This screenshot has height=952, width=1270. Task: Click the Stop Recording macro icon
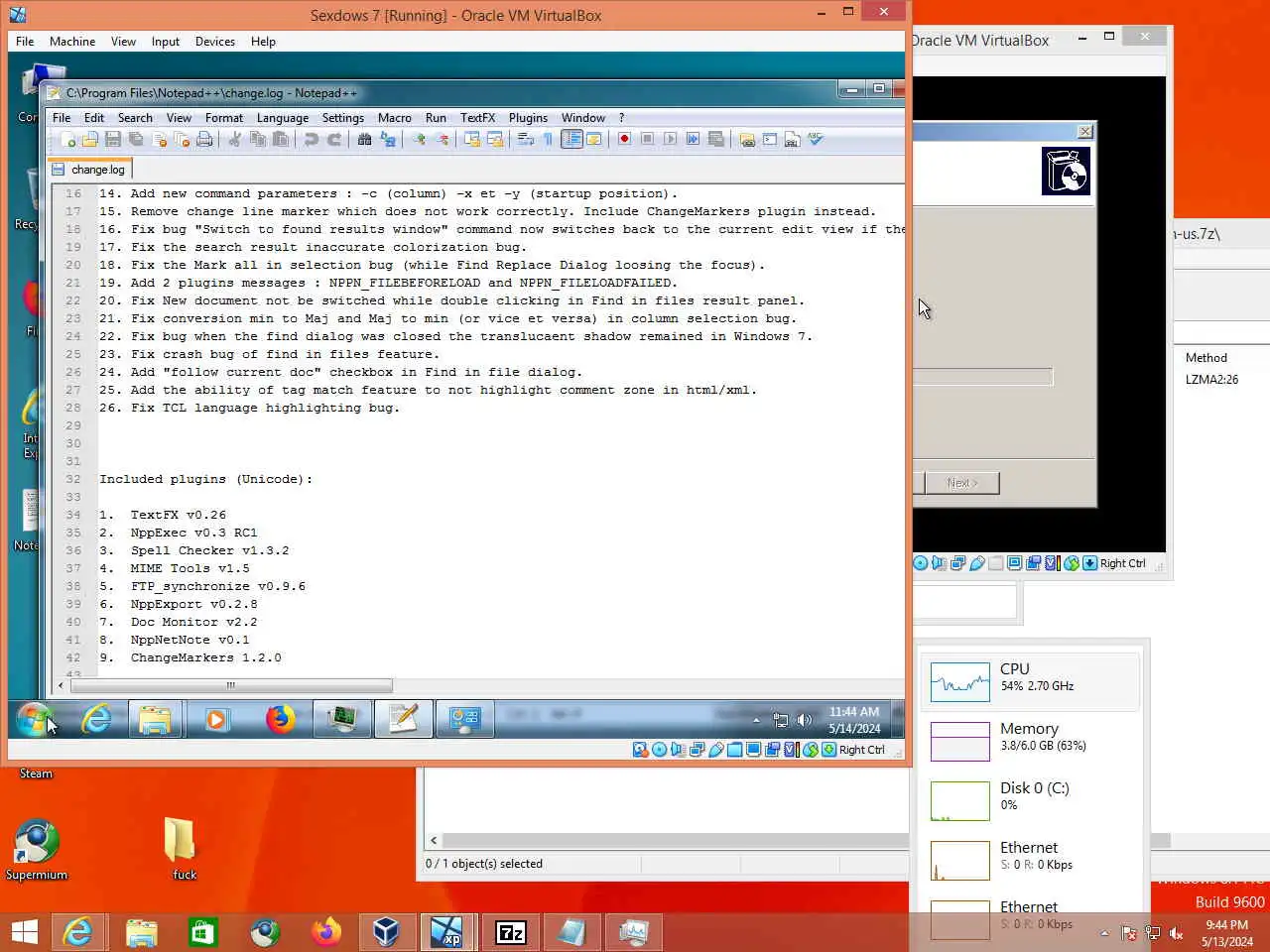[x=647, y=140]
